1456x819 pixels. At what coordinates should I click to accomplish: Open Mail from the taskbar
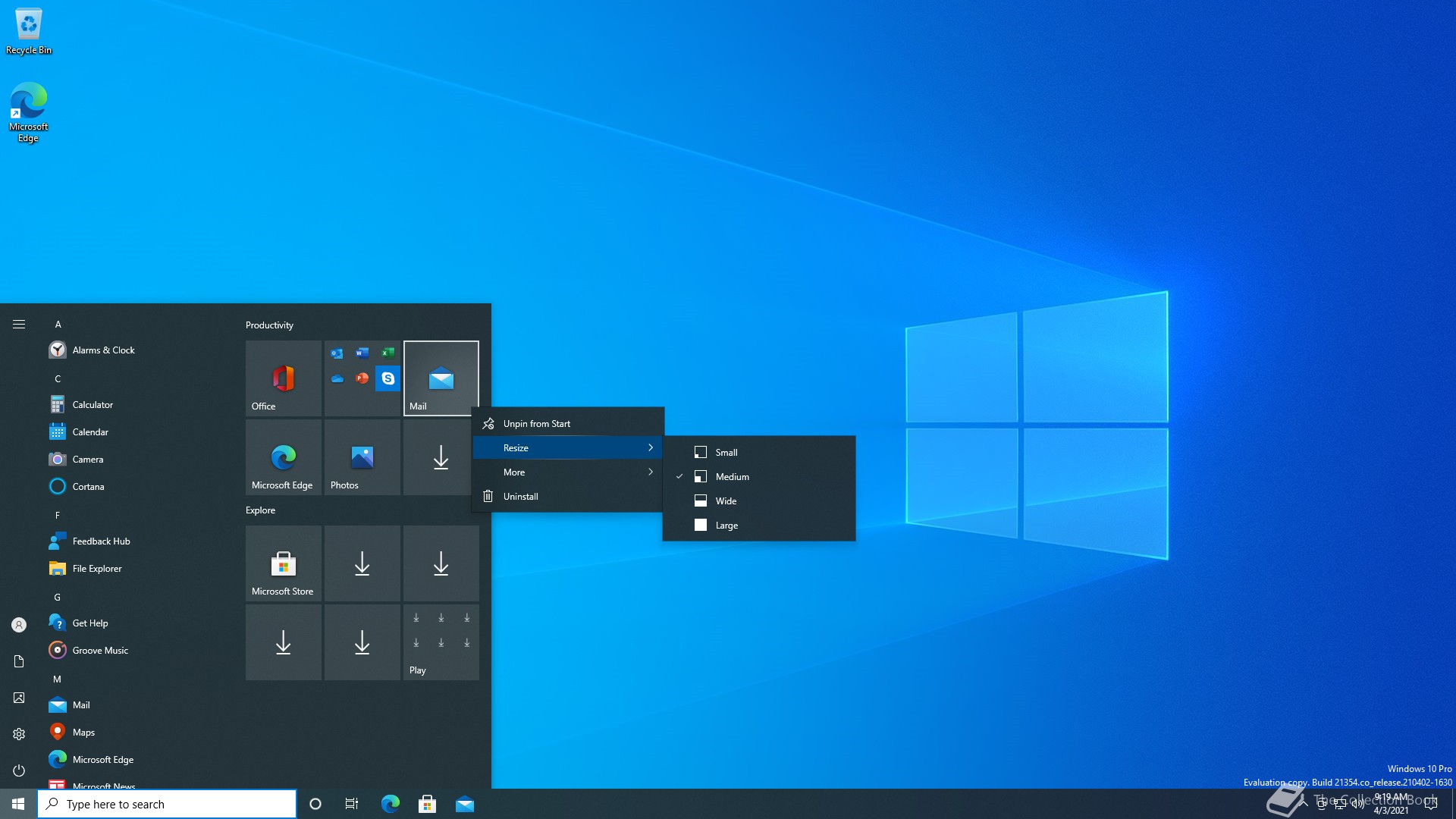click(464, 804)
